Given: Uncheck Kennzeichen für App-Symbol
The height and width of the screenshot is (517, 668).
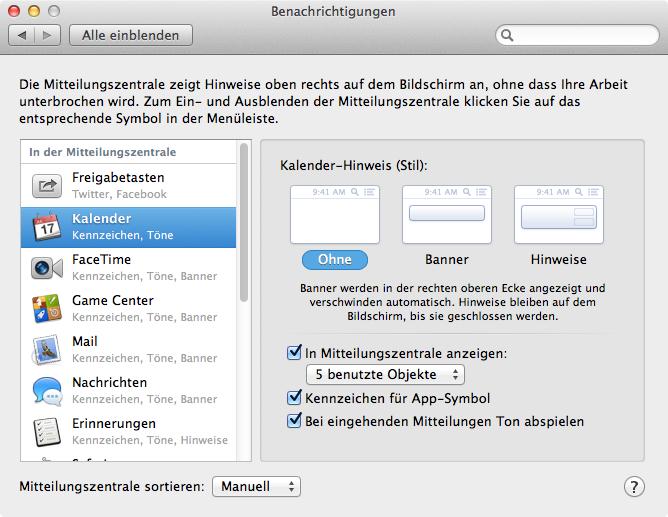Looking at the screenshot, I should point(294,398).
